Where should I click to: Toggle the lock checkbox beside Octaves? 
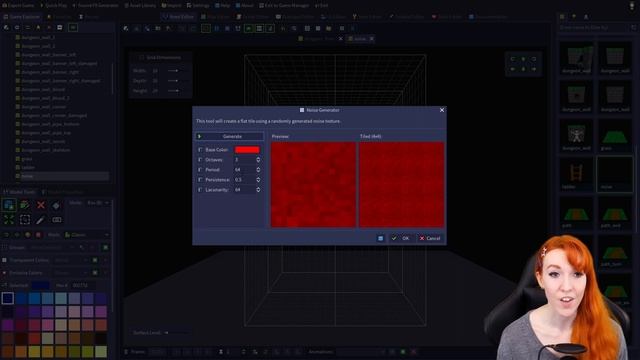point(200,160)
